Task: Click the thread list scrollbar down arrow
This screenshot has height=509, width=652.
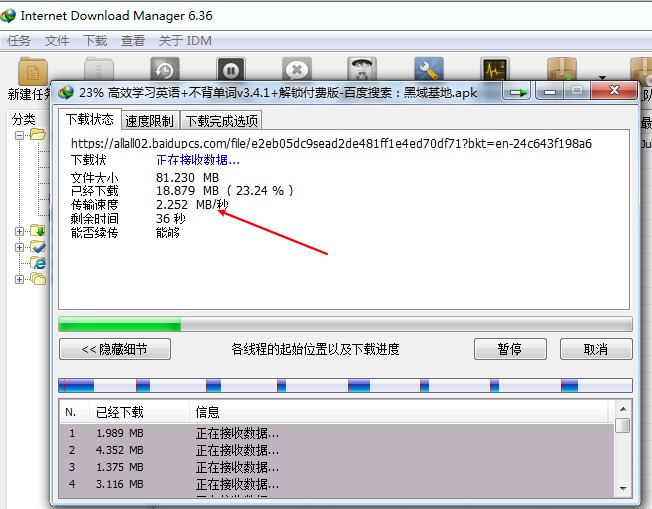Action: pyautogui.click(x=623, y=488)
